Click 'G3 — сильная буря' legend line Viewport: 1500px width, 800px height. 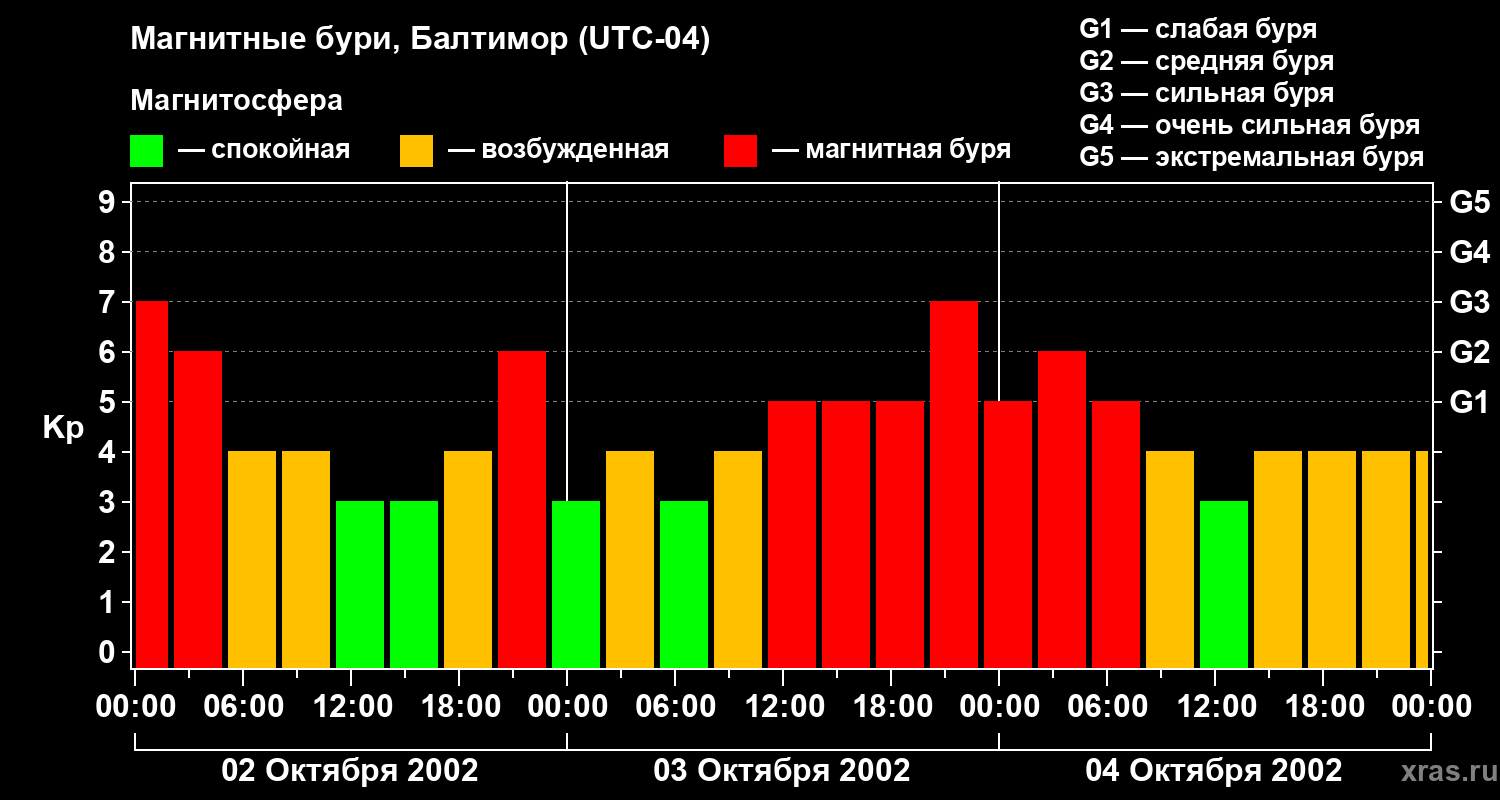click(1206, 93)
